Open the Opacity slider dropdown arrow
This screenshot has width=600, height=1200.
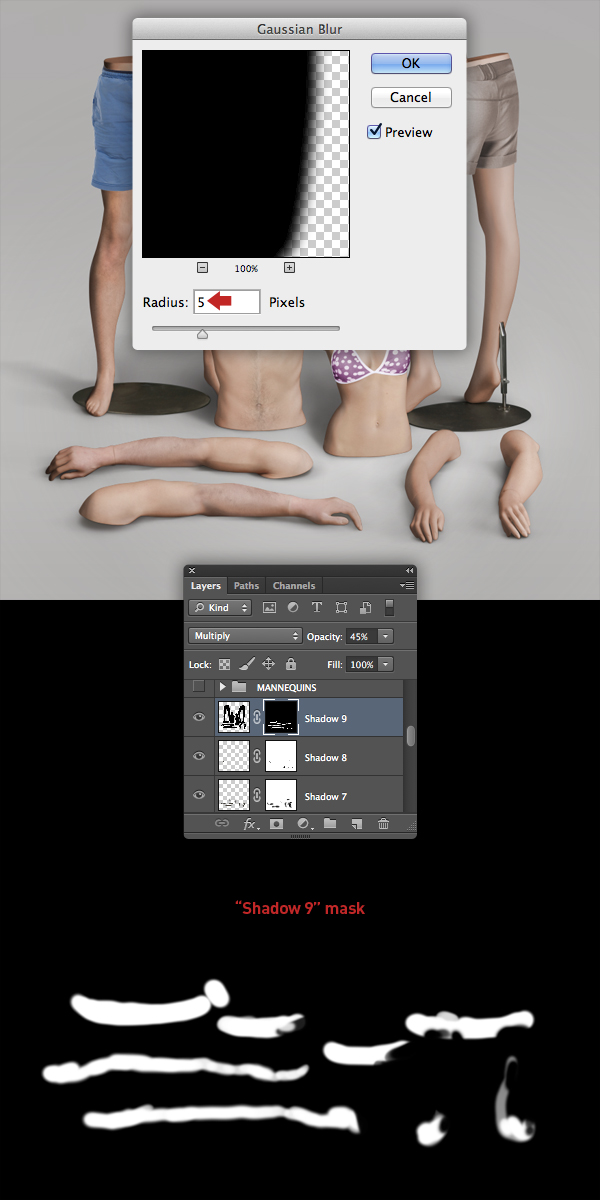click(x=386, y=636)
